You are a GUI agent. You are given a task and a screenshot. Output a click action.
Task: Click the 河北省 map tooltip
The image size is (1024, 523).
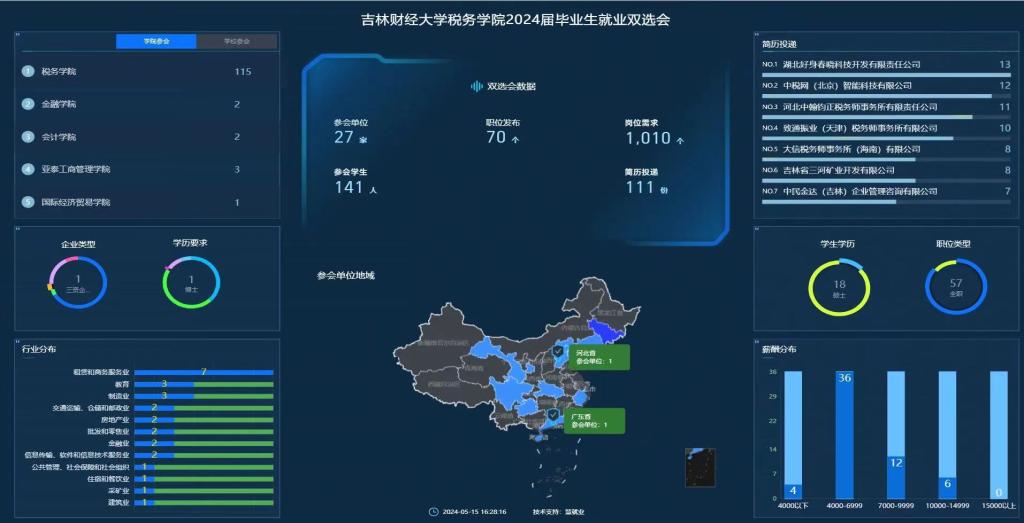(x=599, y=358)
